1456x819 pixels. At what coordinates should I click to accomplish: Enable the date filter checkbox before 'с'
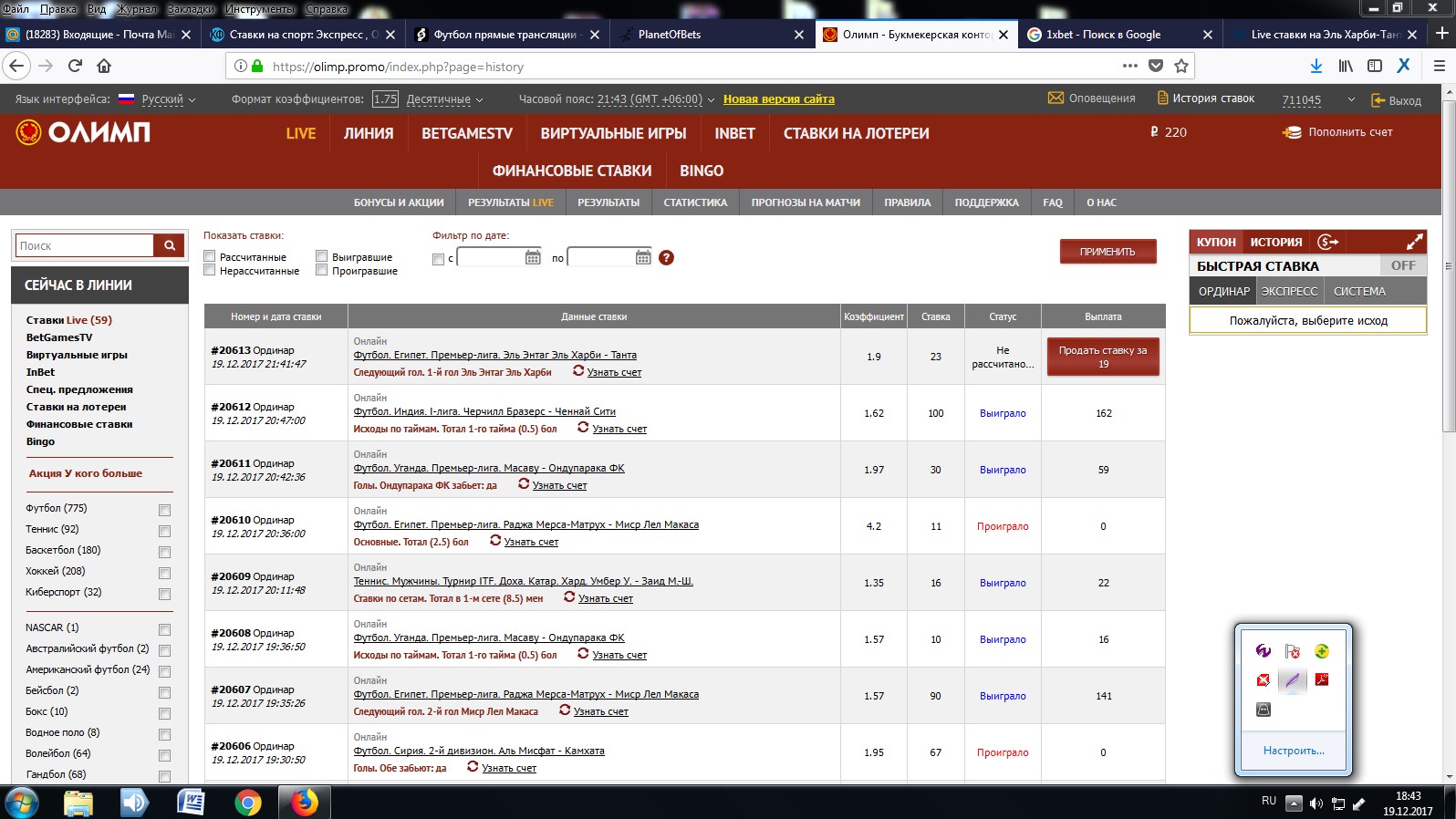(x=438, y=259)
